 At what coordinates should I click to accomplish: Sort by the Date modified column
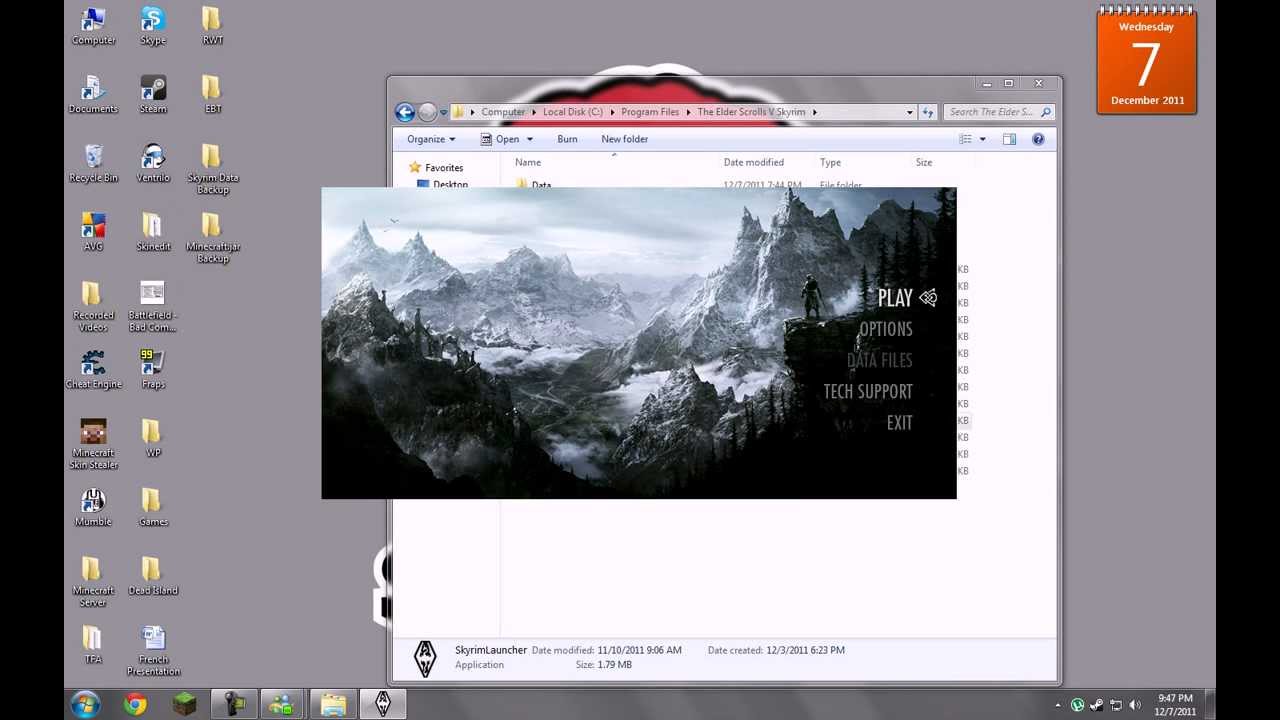(754, 162)
